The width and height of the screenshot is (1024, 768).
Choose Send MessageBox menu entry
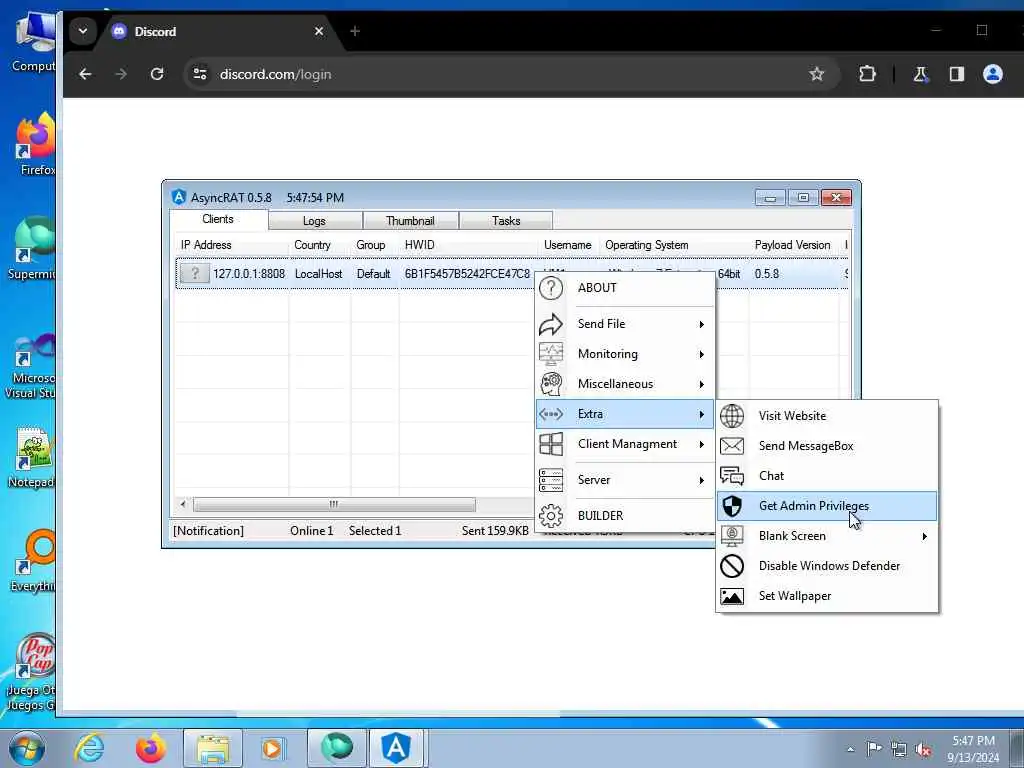[x=826, y=446]
